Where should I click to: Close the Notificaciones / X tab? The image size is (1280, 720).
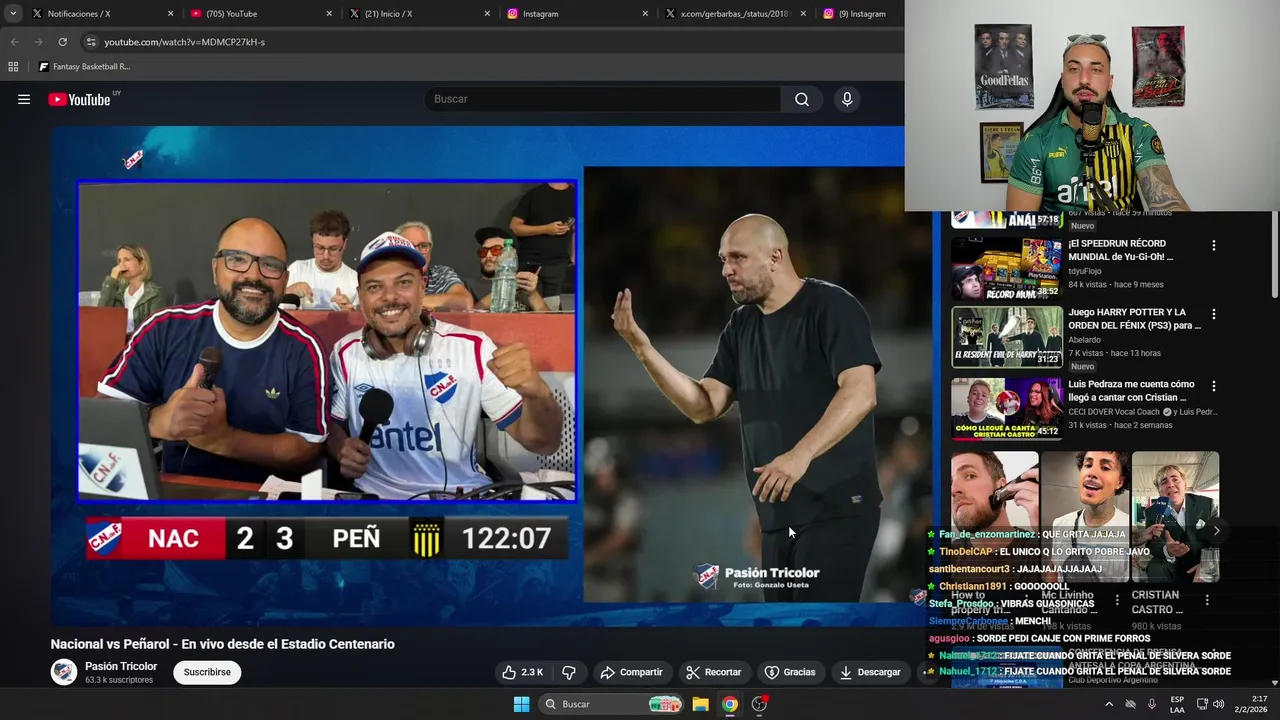coord(170,14)
